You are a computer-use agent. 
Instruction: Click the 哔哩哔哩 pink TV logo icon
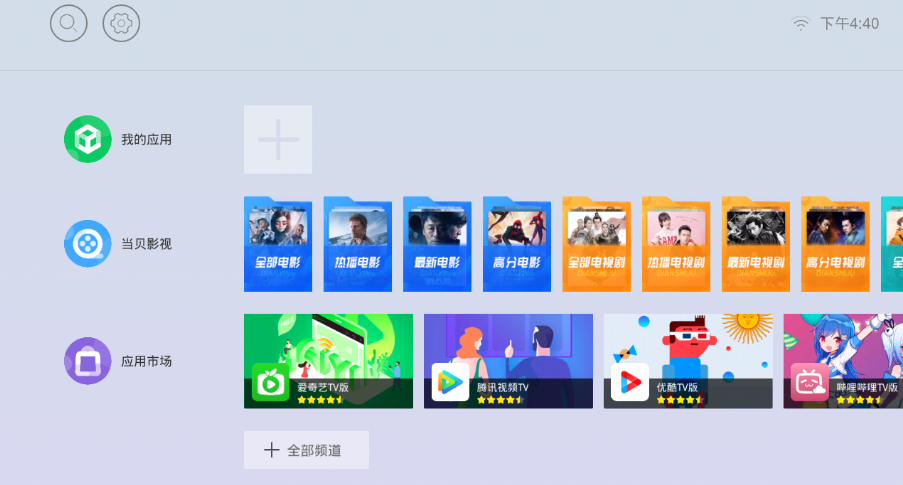(x=810, y=382)
